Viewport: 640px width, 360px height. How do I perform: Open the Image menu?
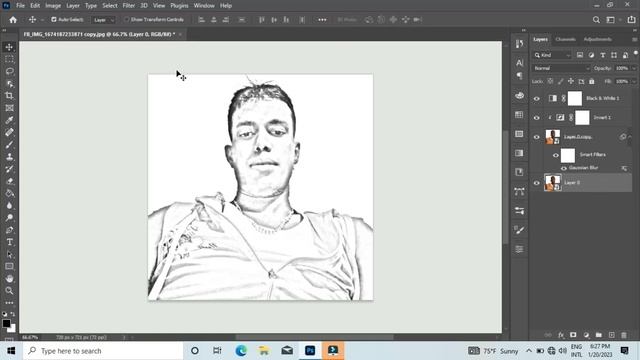pyautogui.click(x=53, y=6)
